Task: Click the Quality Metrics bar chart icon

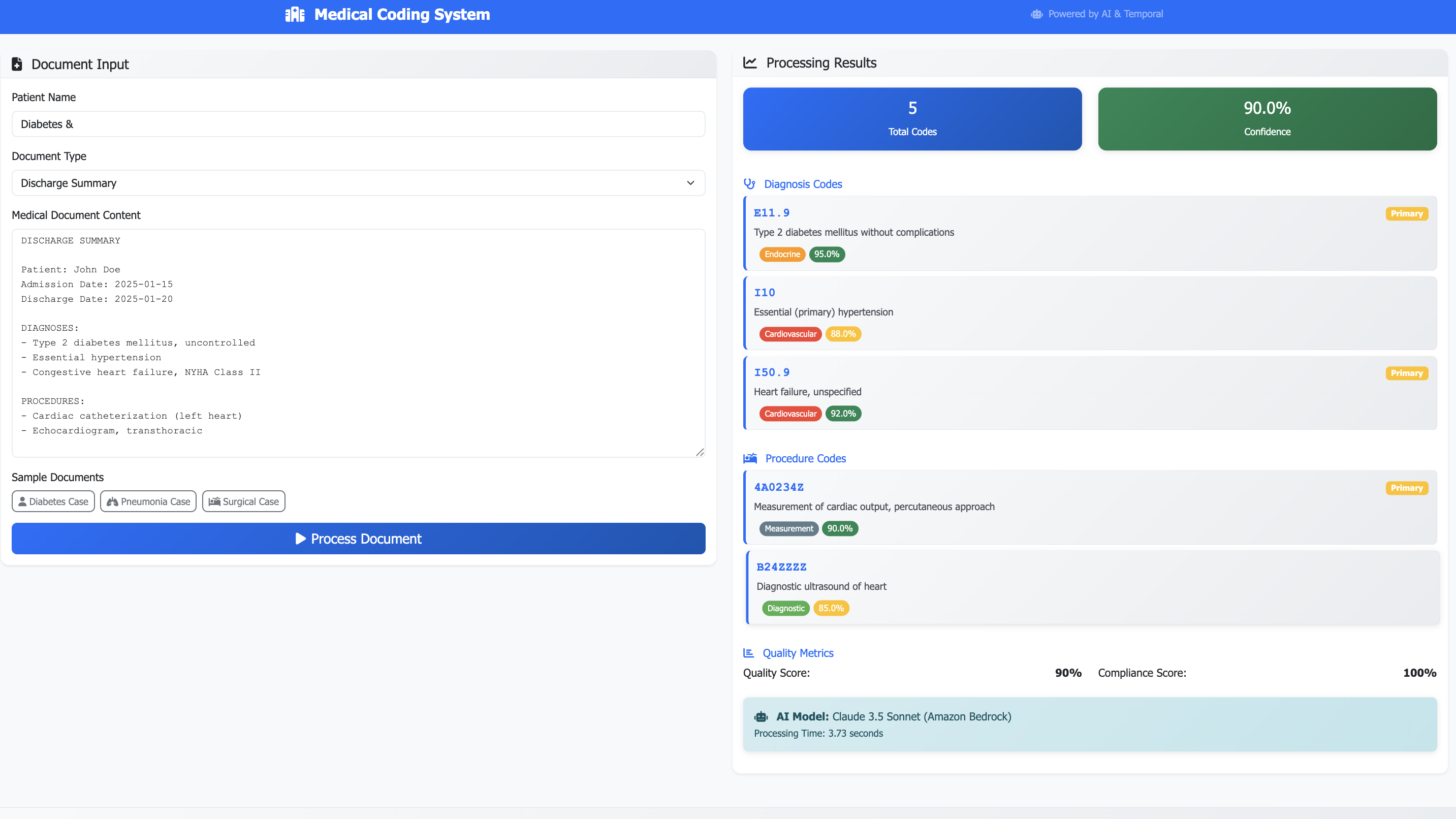Action: 749,653
